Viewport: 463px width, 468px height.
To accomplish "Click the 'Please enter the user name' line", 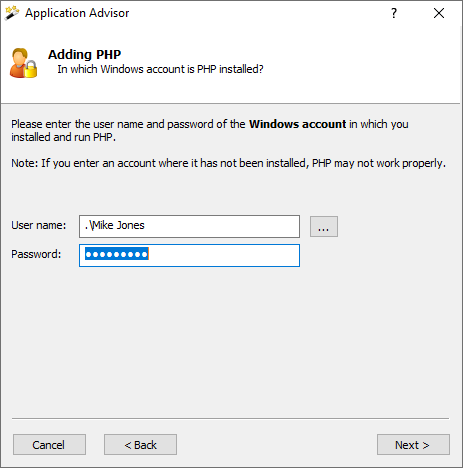I will (210, 124).
